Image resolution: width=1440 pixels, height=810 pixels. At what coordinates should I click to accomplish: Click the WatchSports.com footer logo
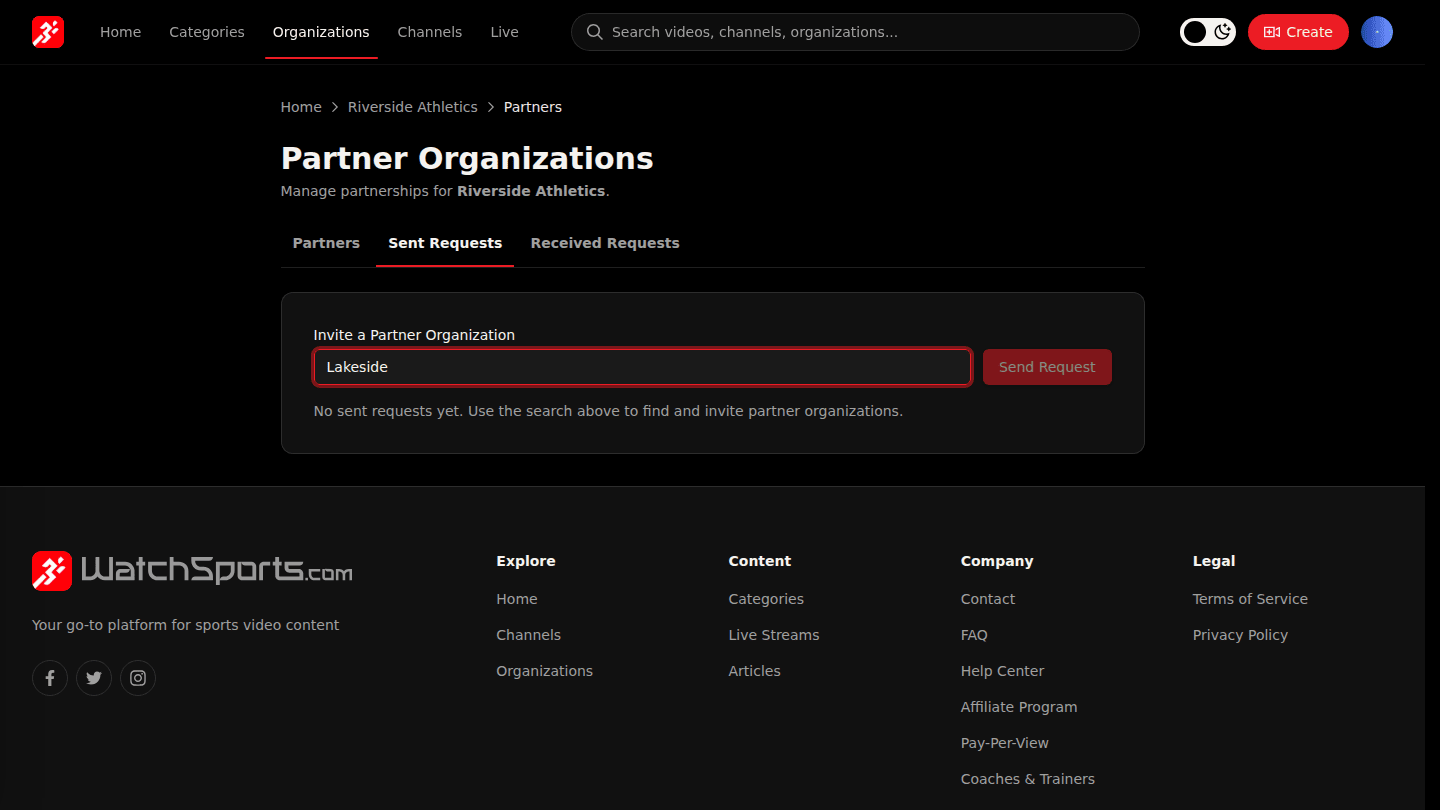click(192, 571)
